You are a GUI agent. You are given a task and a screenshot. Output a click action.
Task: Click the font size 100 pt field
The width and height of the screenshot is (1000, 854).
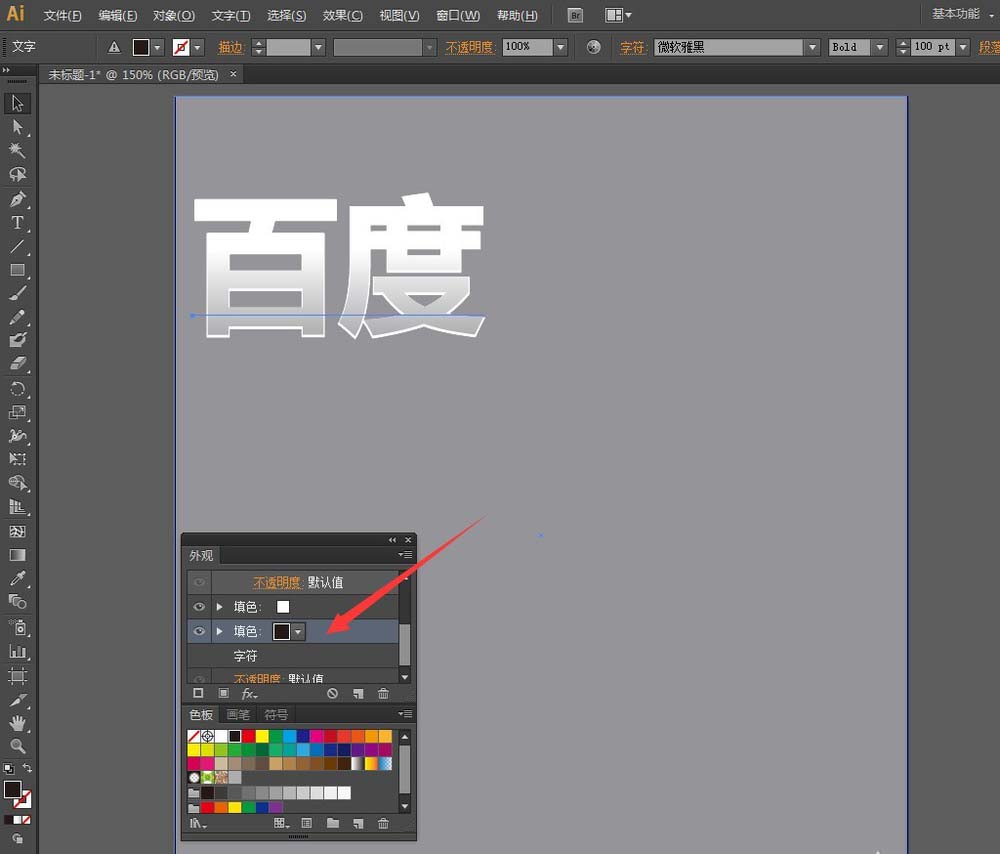[x=933, y=47]
